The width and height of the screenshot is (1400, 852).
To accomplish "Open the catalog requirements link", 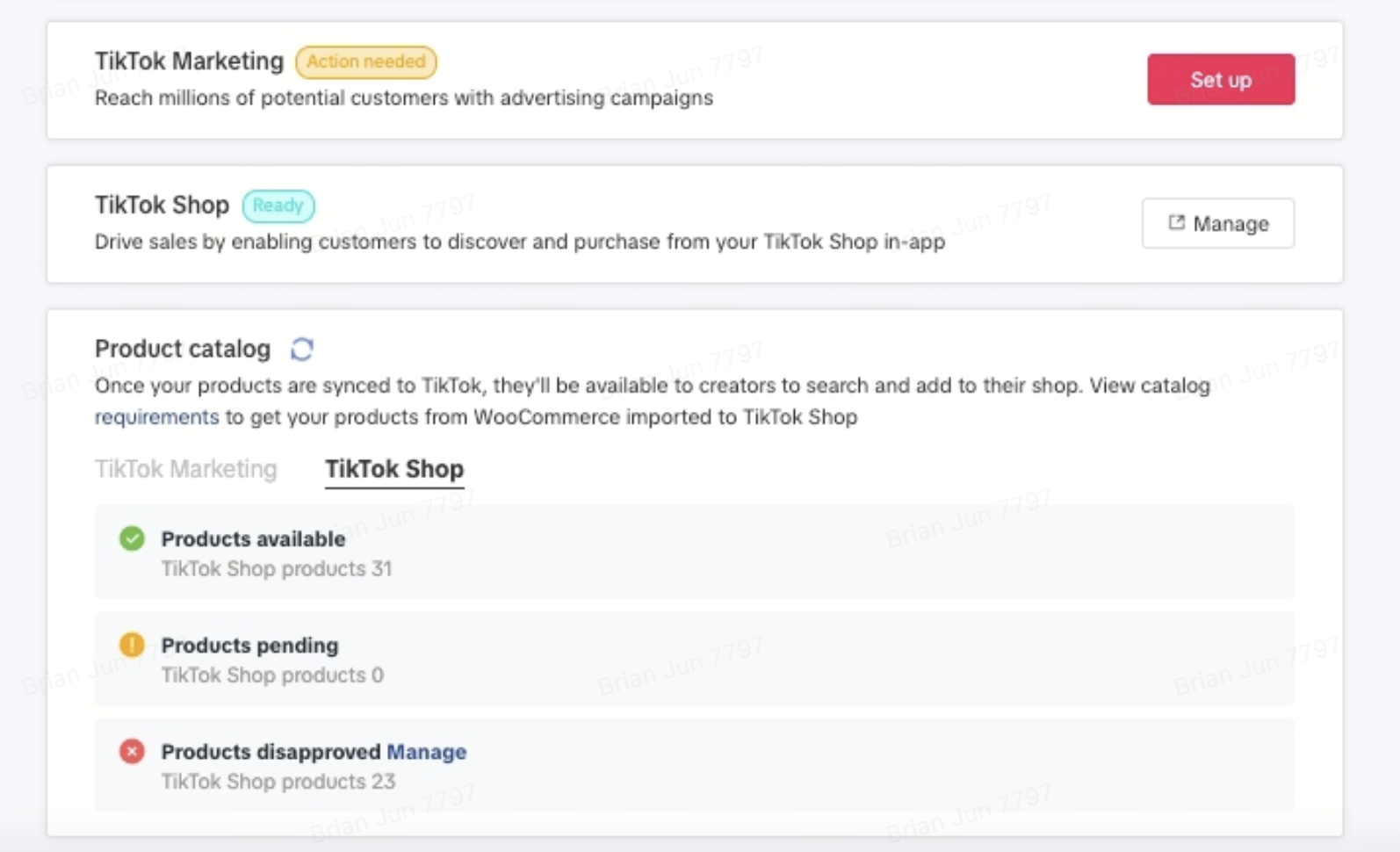I will pos(156,417).
